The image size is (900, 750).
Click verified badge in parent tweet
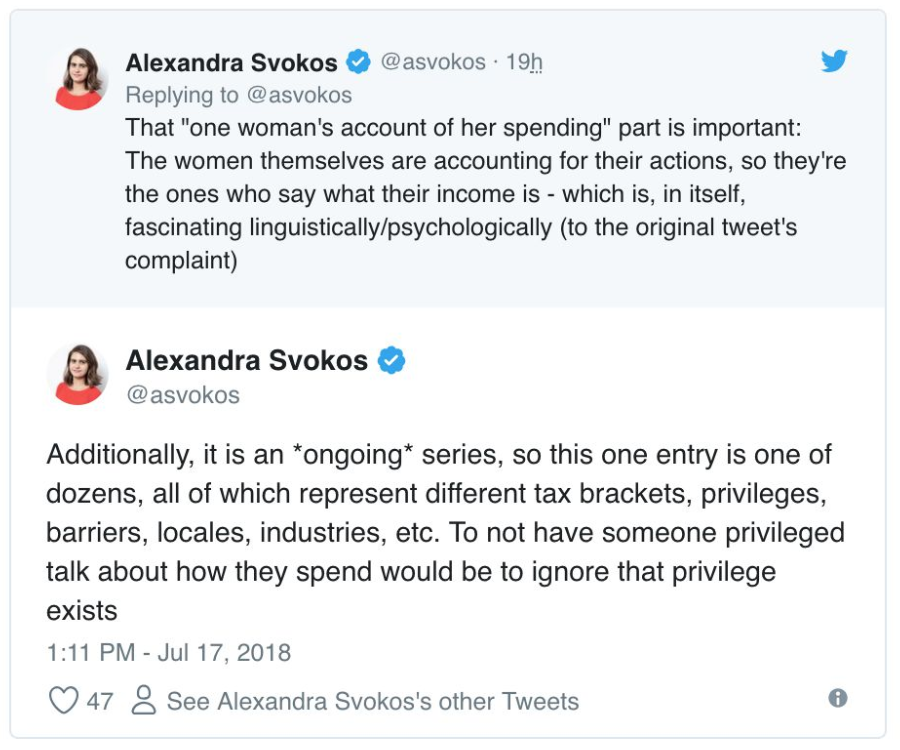point(358,62)
